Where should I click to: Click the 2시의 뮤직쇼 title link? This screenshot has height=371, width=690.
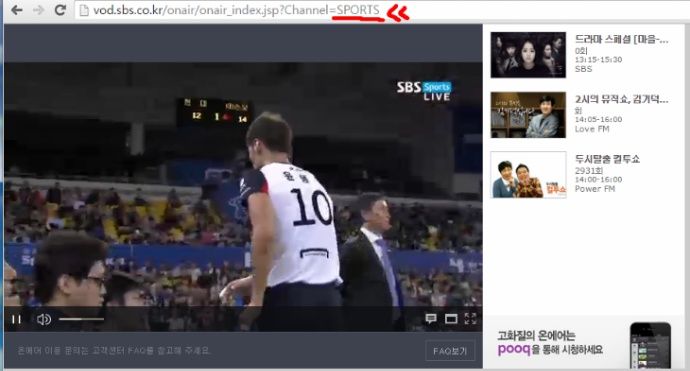(621, 99)
